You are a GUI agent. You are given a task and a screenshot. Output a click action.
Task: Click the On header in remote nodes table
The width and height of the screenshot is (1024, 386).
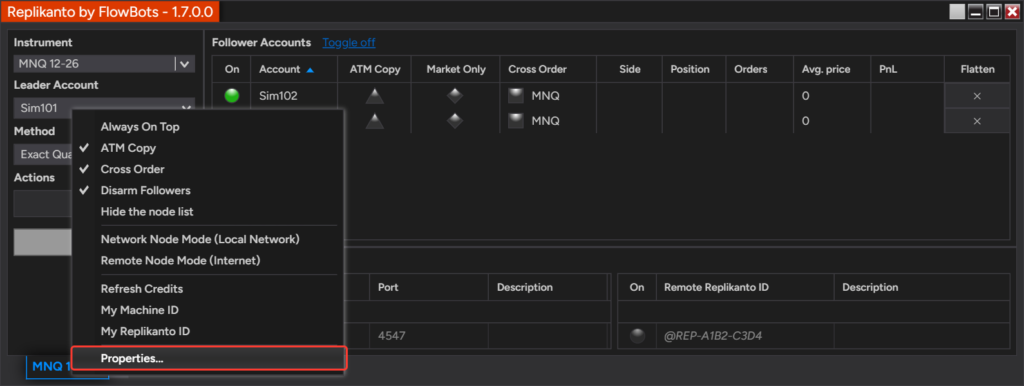click(x=637, y=287)
